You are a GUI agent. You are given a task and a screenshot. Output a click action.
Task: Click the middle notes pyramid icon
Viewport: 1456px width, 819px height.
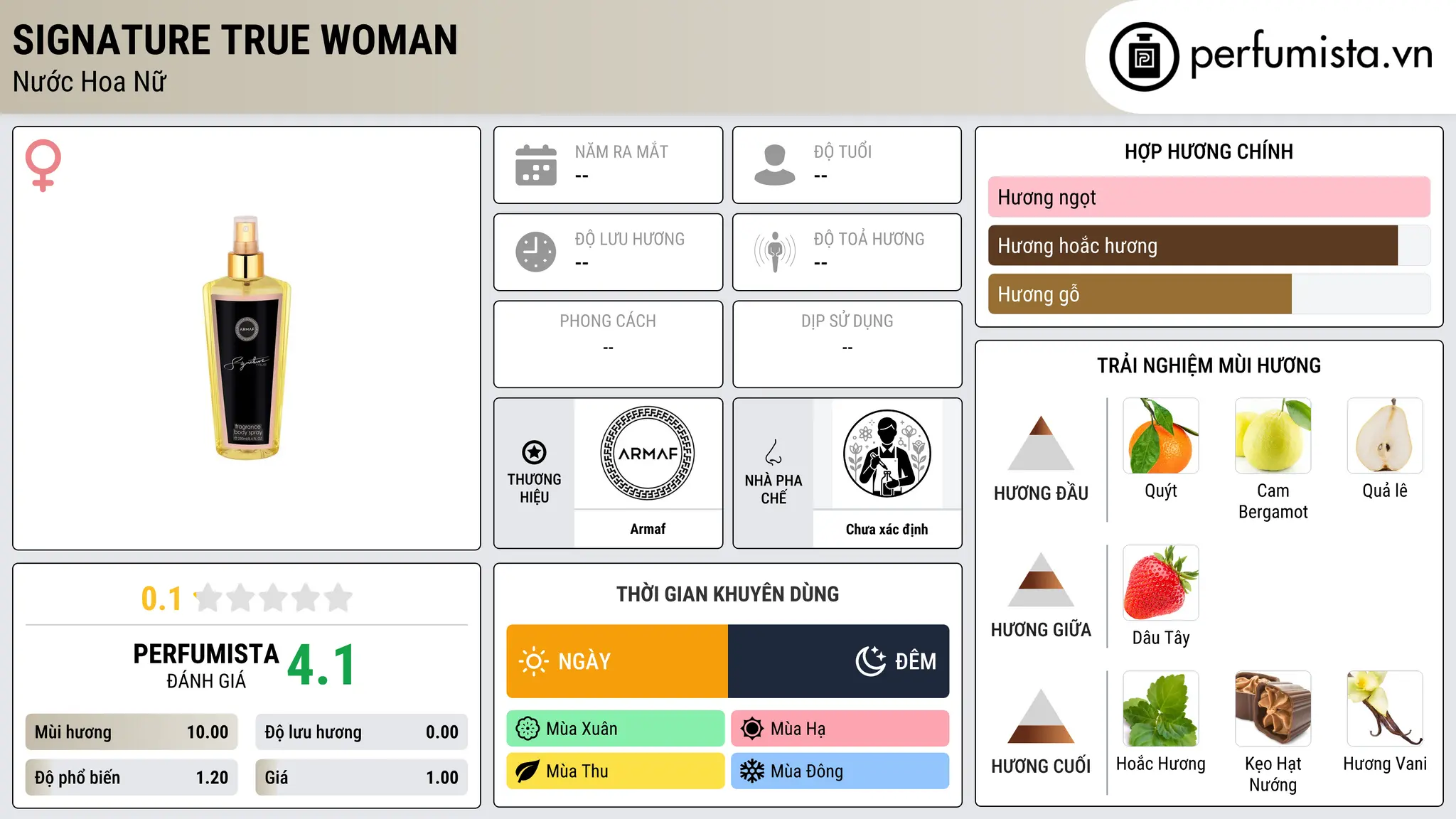pyautogui.click(x=1041, y=579)
